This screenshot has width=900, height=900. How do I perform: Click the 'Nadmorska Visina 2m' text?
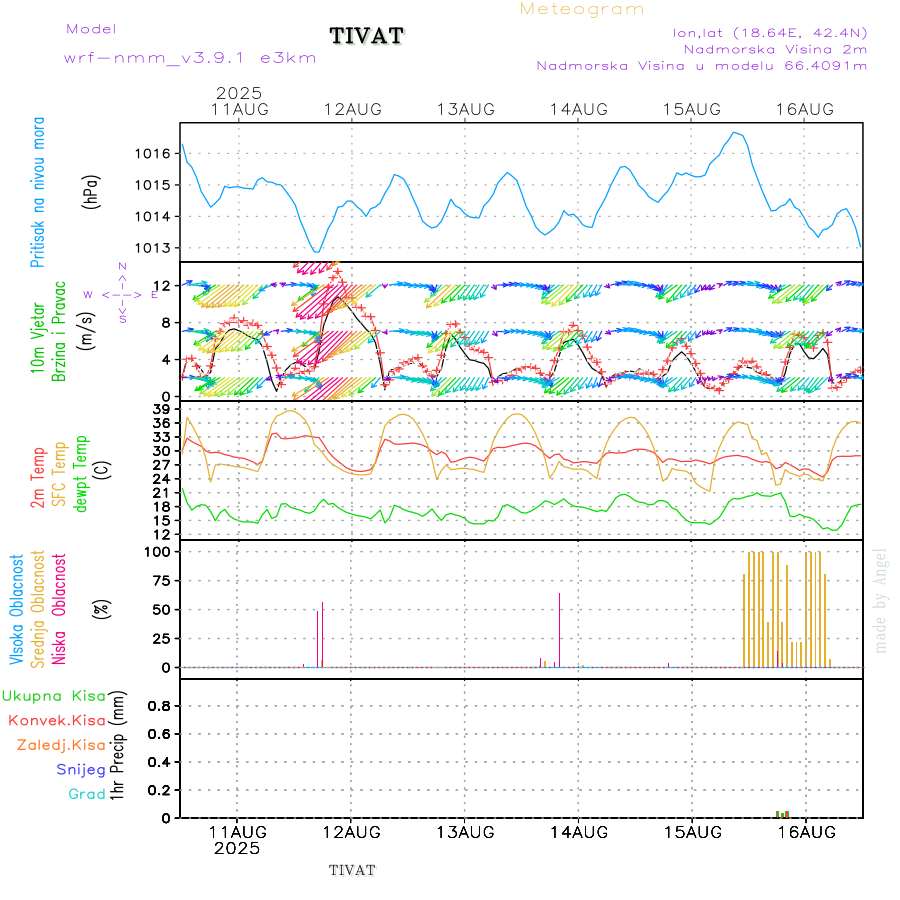tap(775, 48)
